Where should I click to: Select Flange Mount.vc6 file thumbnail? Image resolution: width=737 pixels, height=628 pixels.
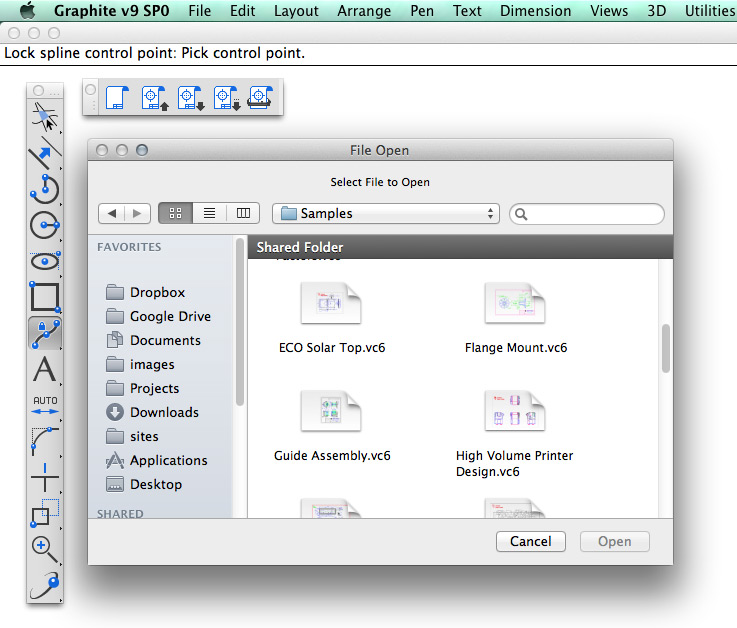pos(515,304)
